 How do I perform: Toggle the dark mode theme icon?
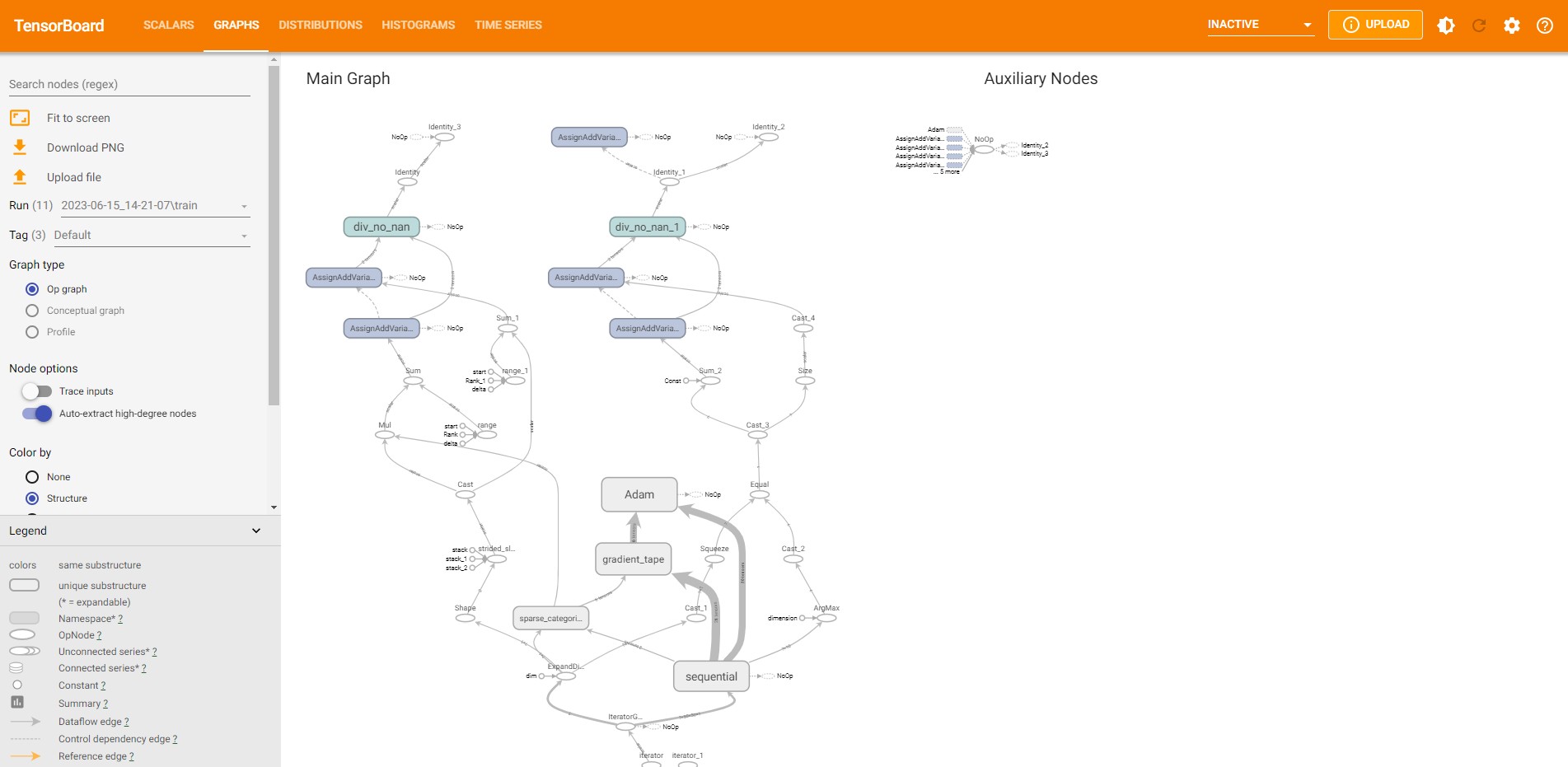1446,26
